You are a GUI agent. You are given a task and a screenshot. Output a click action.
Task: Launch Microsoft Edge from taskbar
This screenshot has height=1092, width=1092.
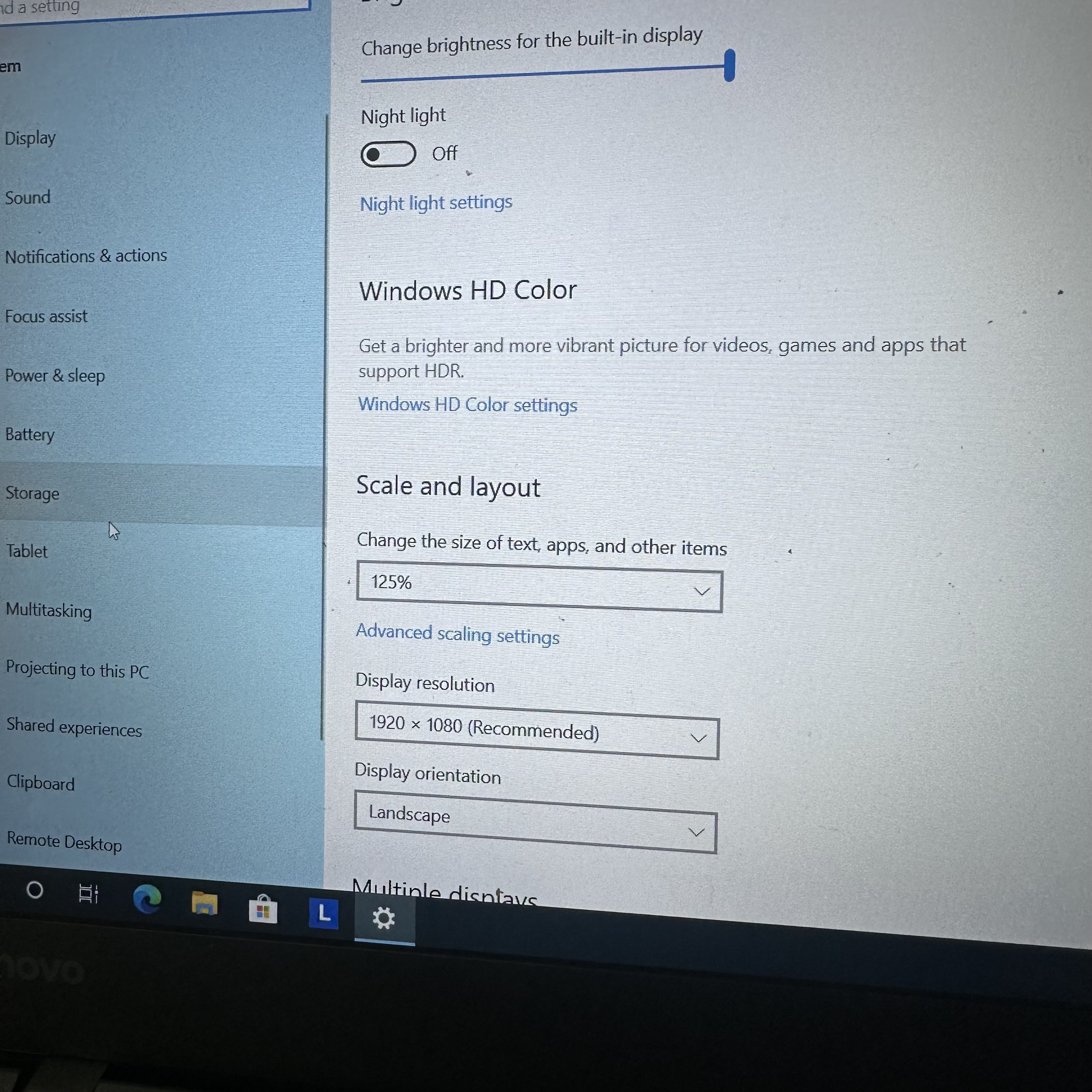[x=147, y=899]
